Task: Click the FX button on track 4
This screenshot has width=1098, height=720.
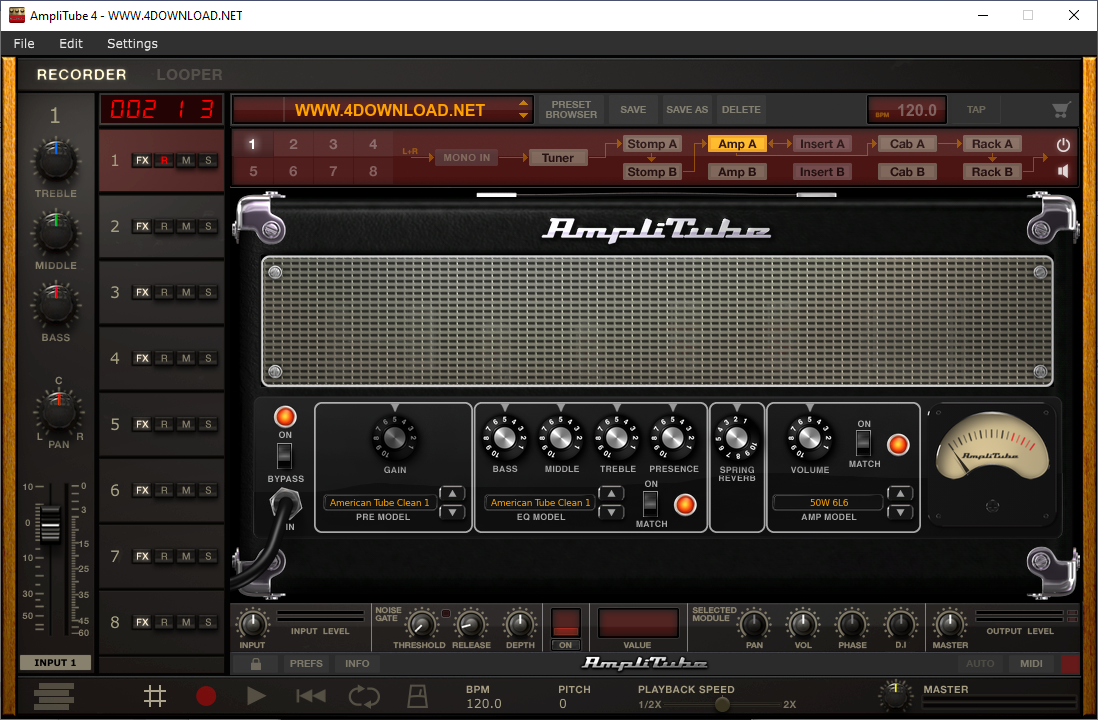Action: (x=142, y=359)
